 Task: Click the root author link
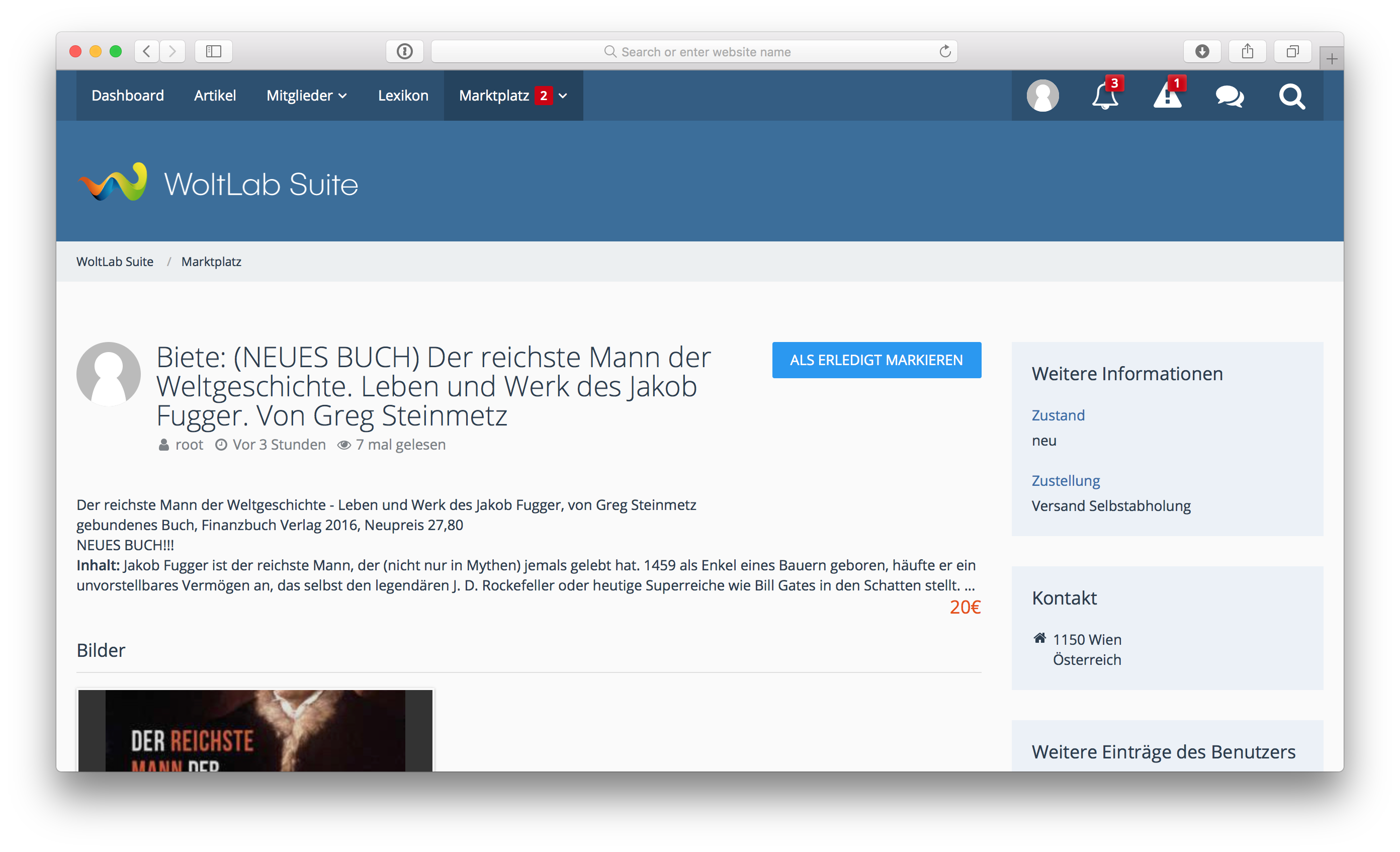(x=189, y=445)
